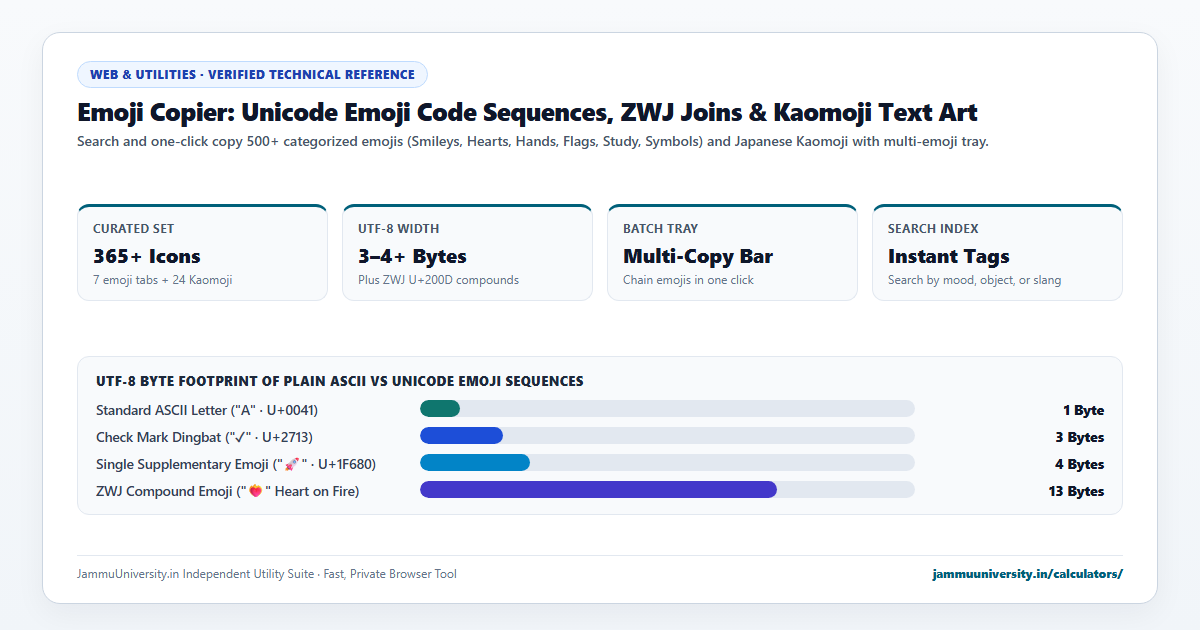This screenshot has height=630, width=1200.
Task: Click 'UTF-8 Byte Footprint' chart title
Action: tap(340, 381)
